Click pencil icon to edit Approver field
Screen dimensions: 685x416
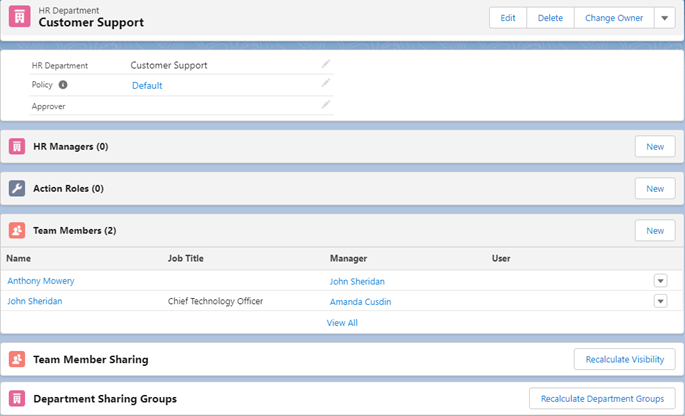click(325, 105)
